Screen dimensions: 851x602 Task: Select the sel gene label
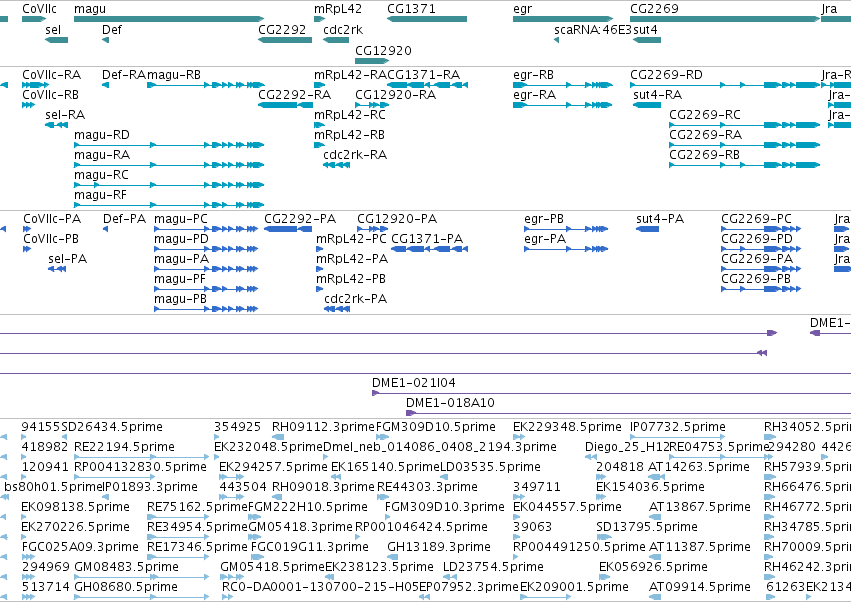(x=53, y=30)
